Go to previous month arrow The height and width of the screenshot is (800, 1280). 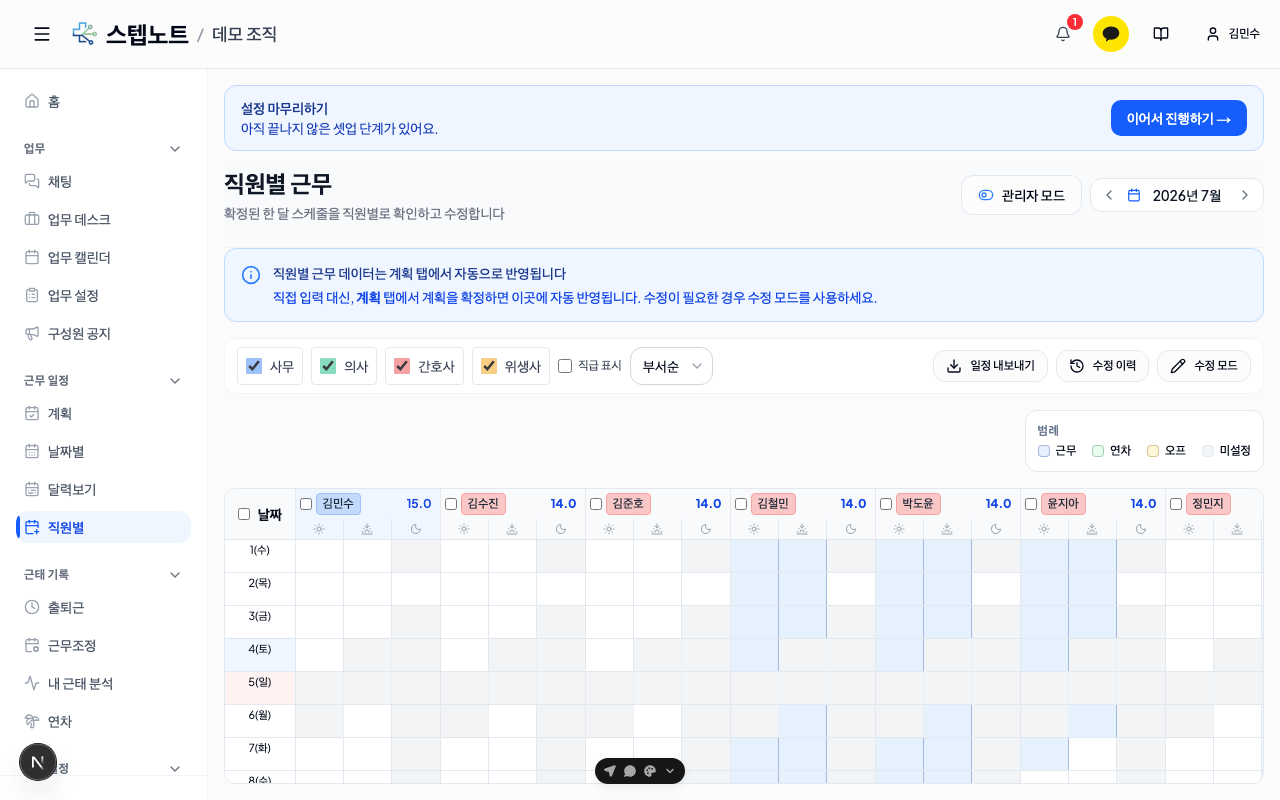pyautogui.click(x=1109, y=195)
